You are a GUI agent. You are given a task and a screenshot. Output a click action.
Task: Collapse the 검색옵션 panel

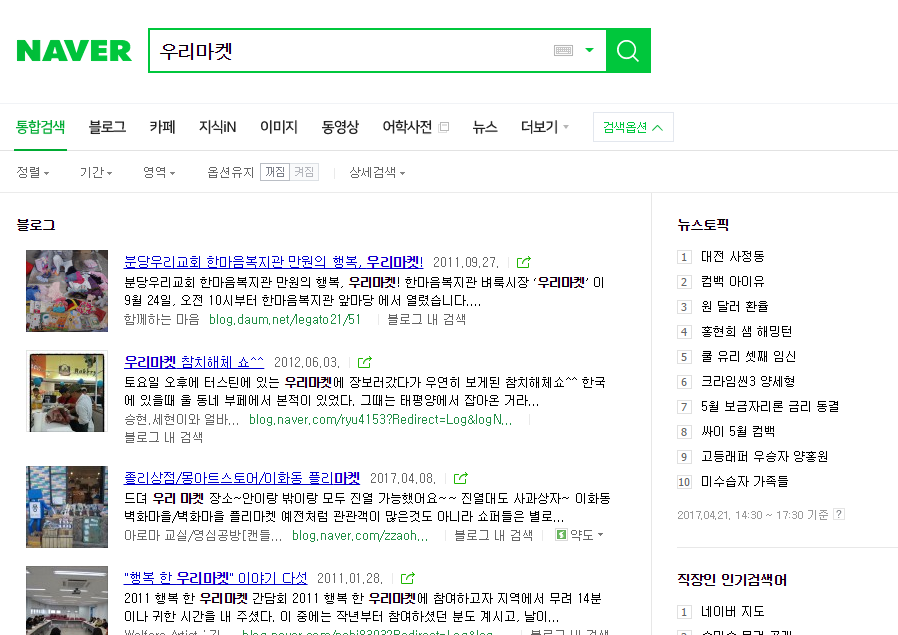[633, 127]
